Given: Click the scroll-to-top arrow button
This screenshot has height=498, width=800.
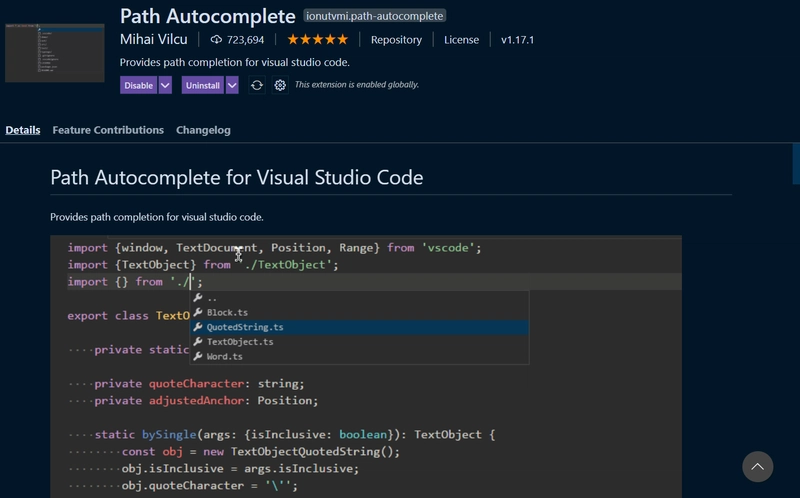Looking at the screenshot, I should [758, 466].
